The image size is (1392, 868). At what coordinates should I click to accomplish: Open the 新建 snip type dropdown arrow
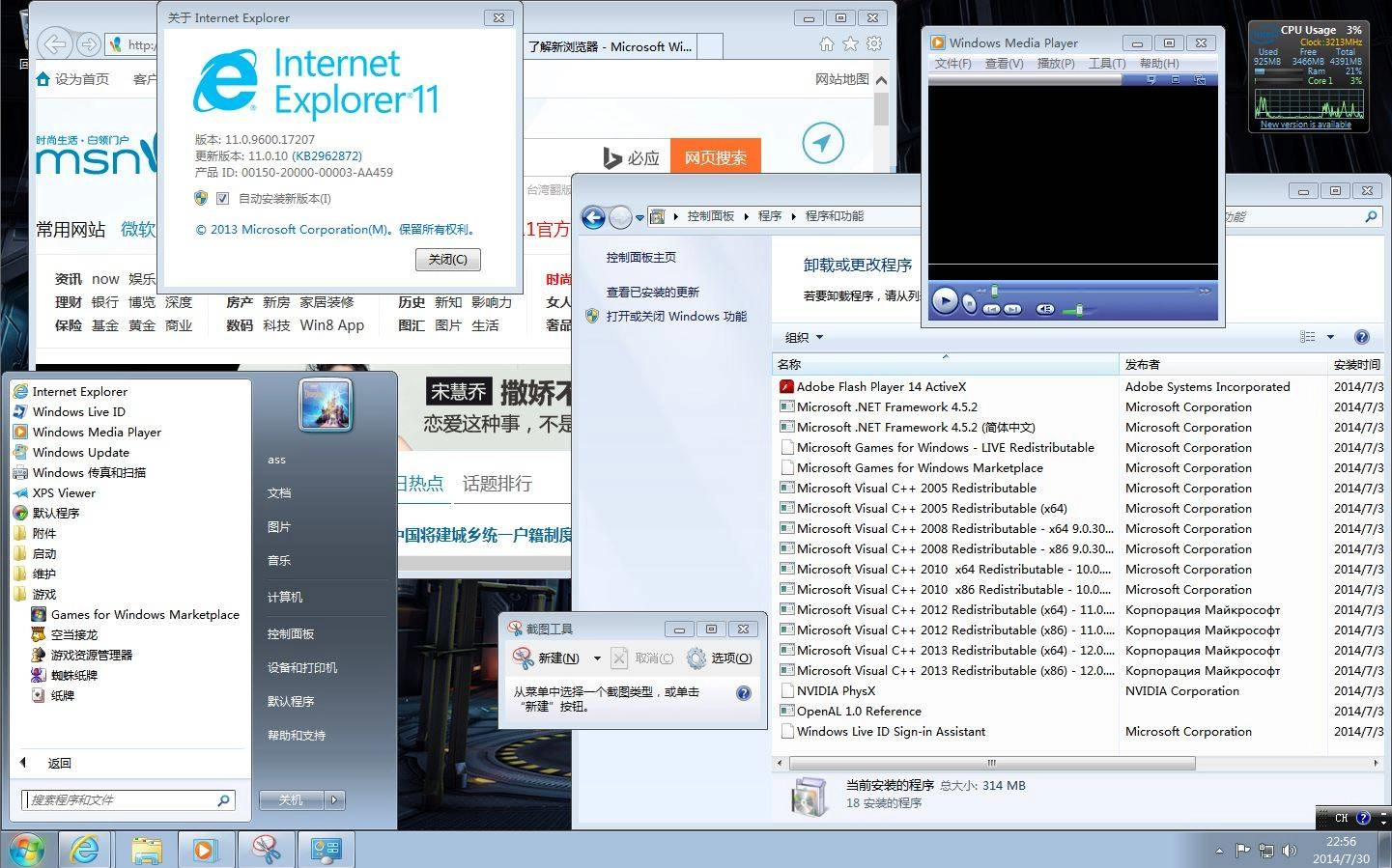pyautogui.click(x=596, y=658)
